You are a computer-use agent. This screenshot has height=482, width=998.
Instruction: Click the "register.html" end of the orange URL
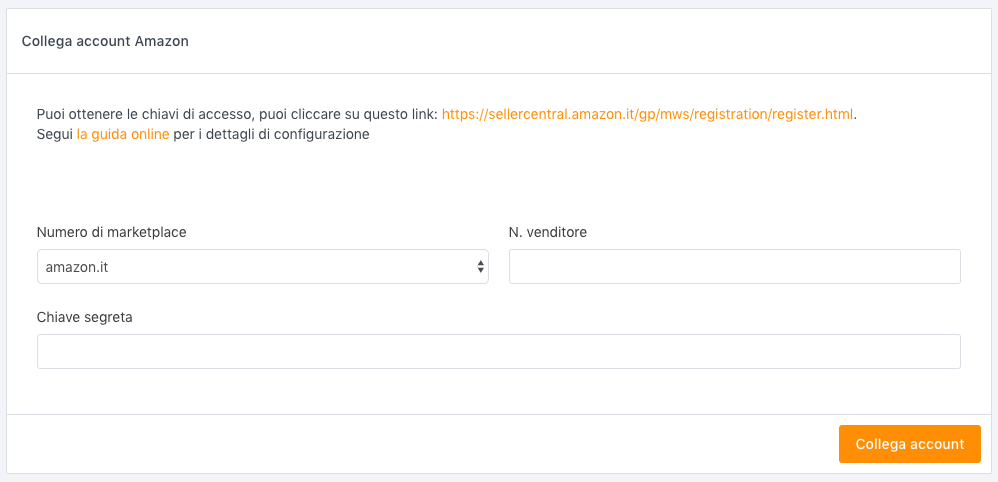point(812,114)
